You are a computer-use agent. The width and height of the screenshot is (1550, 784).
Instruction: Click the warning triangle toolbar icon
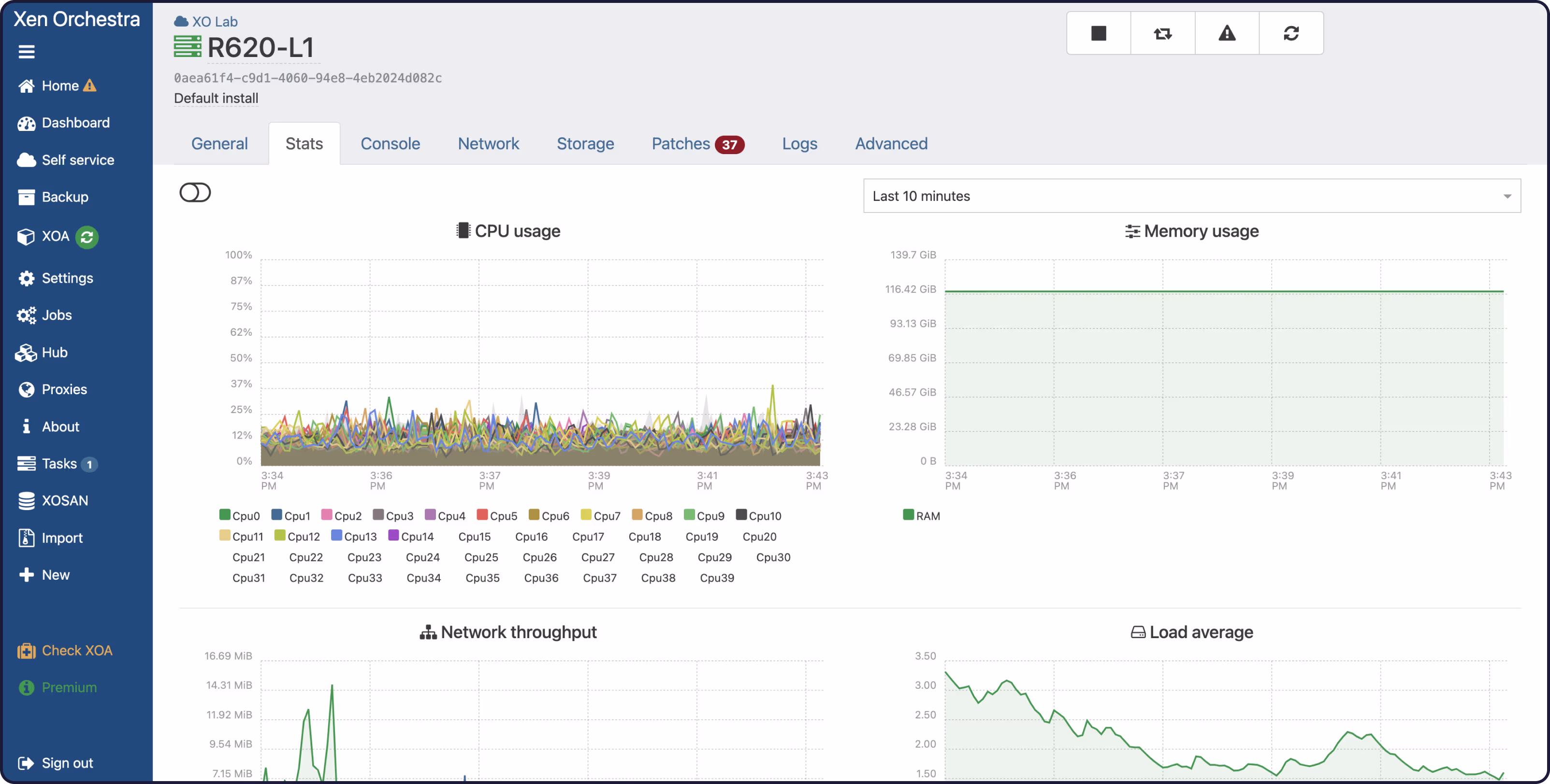(1227, 33)
